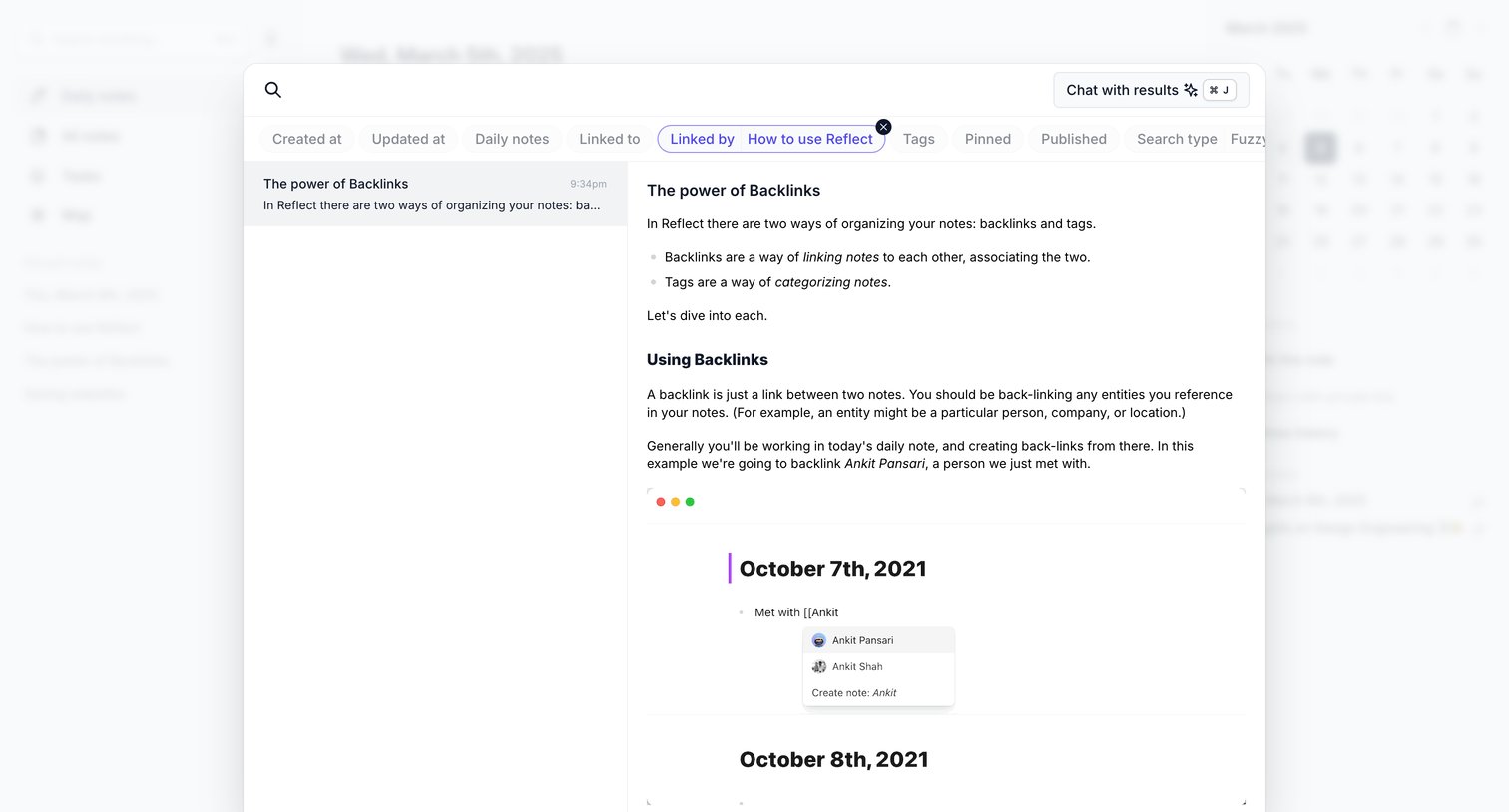The image size is (1509, 812).
Task: Toggle the Daily notes filter
Action: (x=512, y=139)
